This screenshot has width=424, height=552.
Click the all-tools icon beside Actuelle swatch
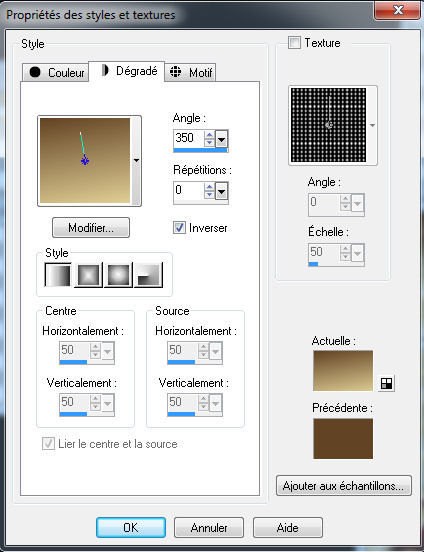coord(386,383)
